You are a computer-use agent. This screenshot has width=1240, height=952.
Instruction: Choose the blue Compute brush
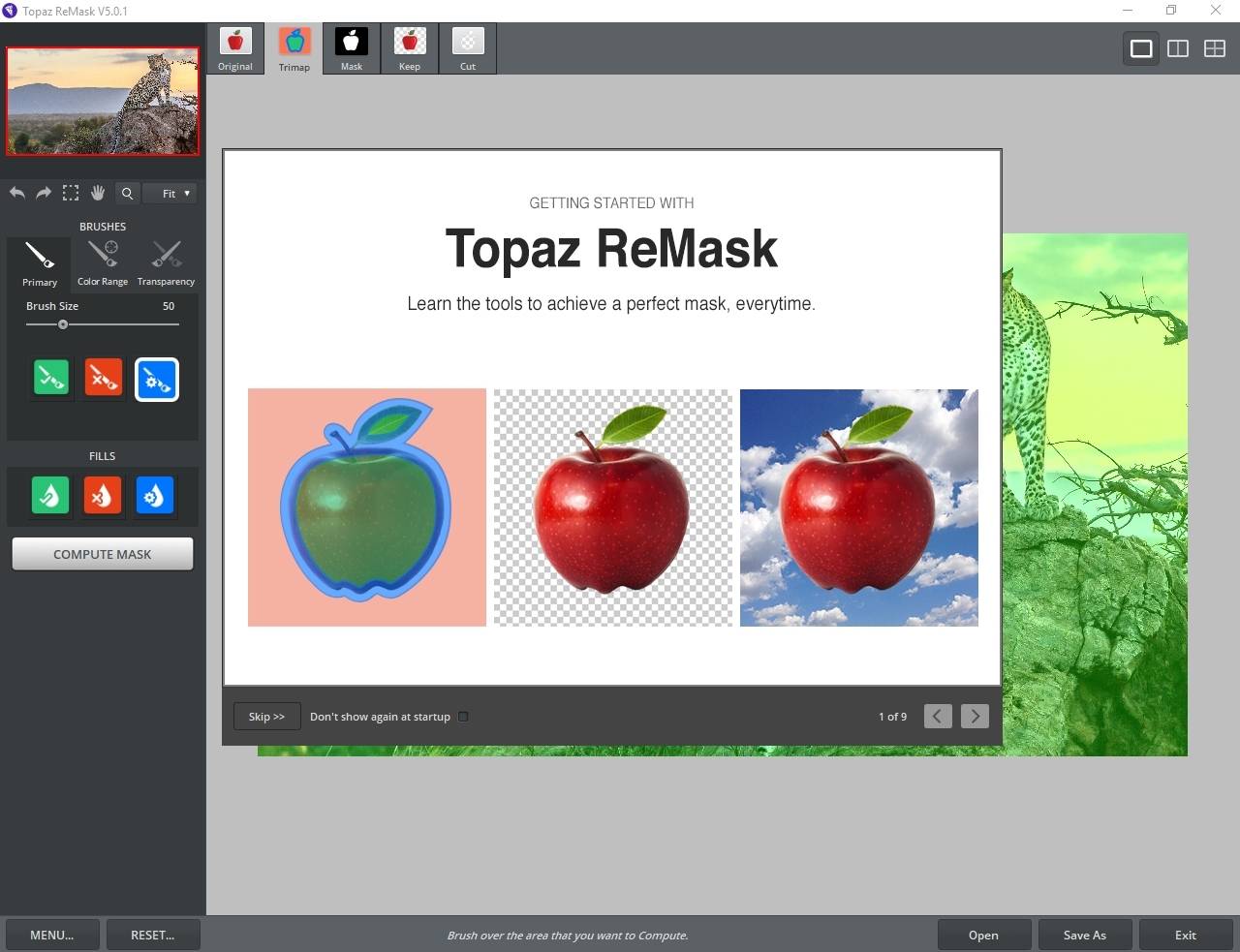tap(157, 380)
